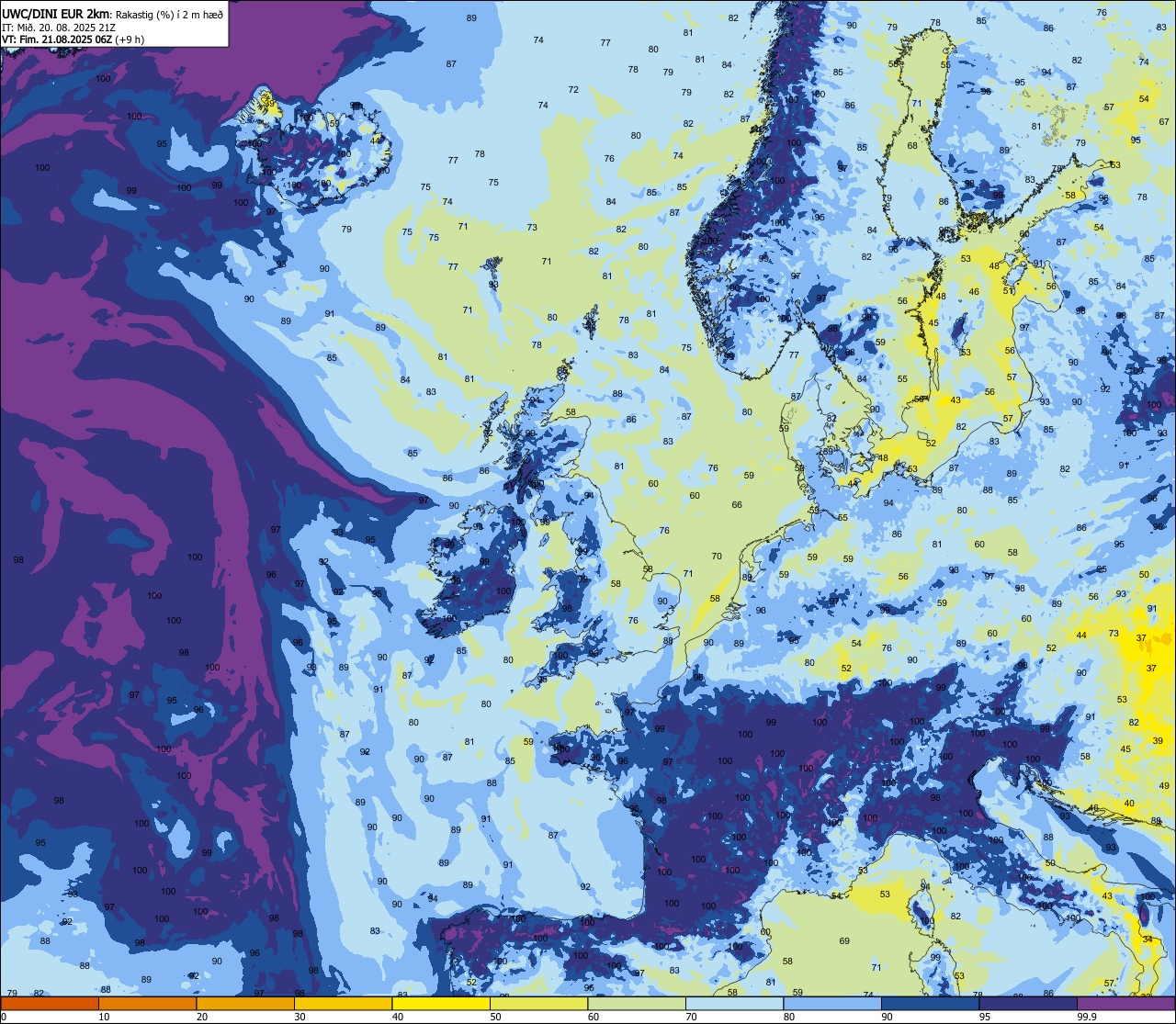The width and height of the screenshot is (1176, 1024).
Task: Click the legend colour between 40 and 50
Action: click(x=441, y=1004)
